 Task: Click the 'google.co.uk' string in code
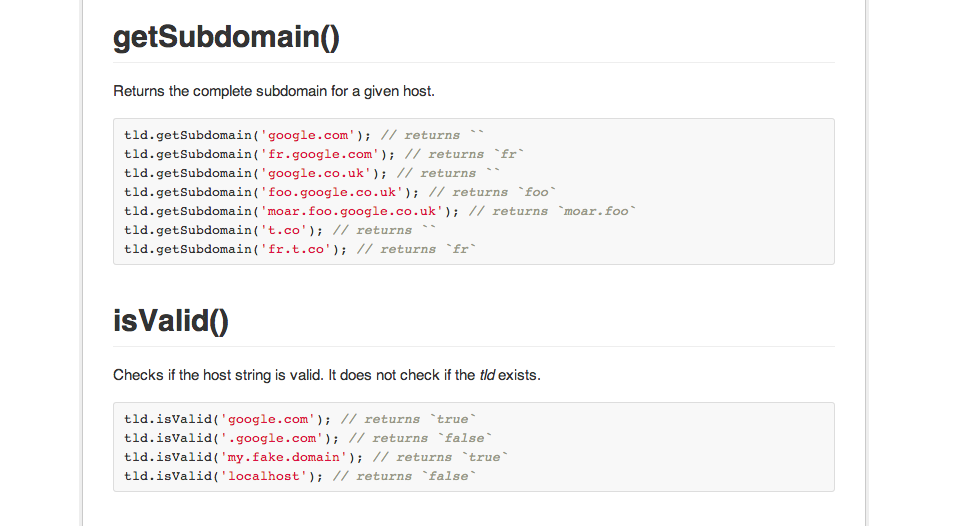coord(316,173)
